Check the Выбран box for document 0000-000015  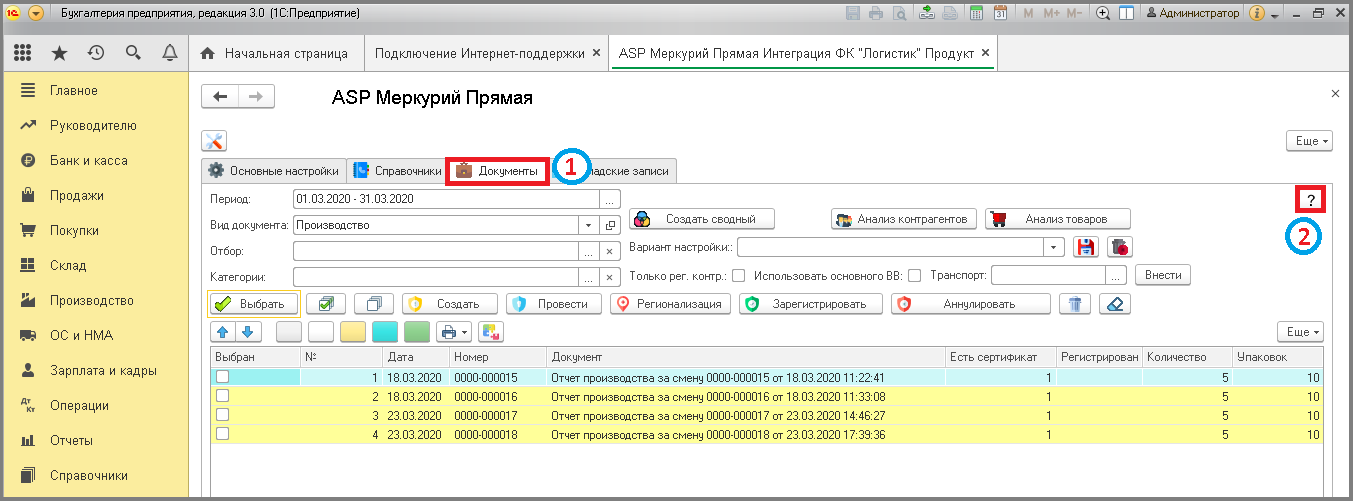click(223, 378)
